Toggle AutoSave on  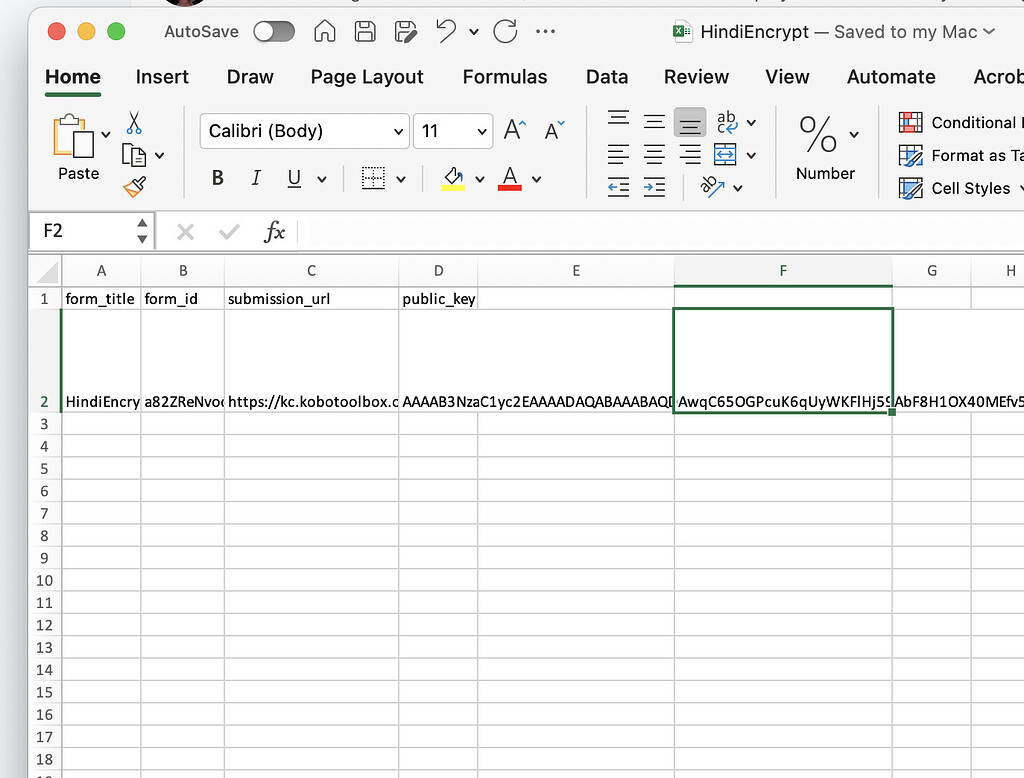pyautogui.click(x=272, y=31)
